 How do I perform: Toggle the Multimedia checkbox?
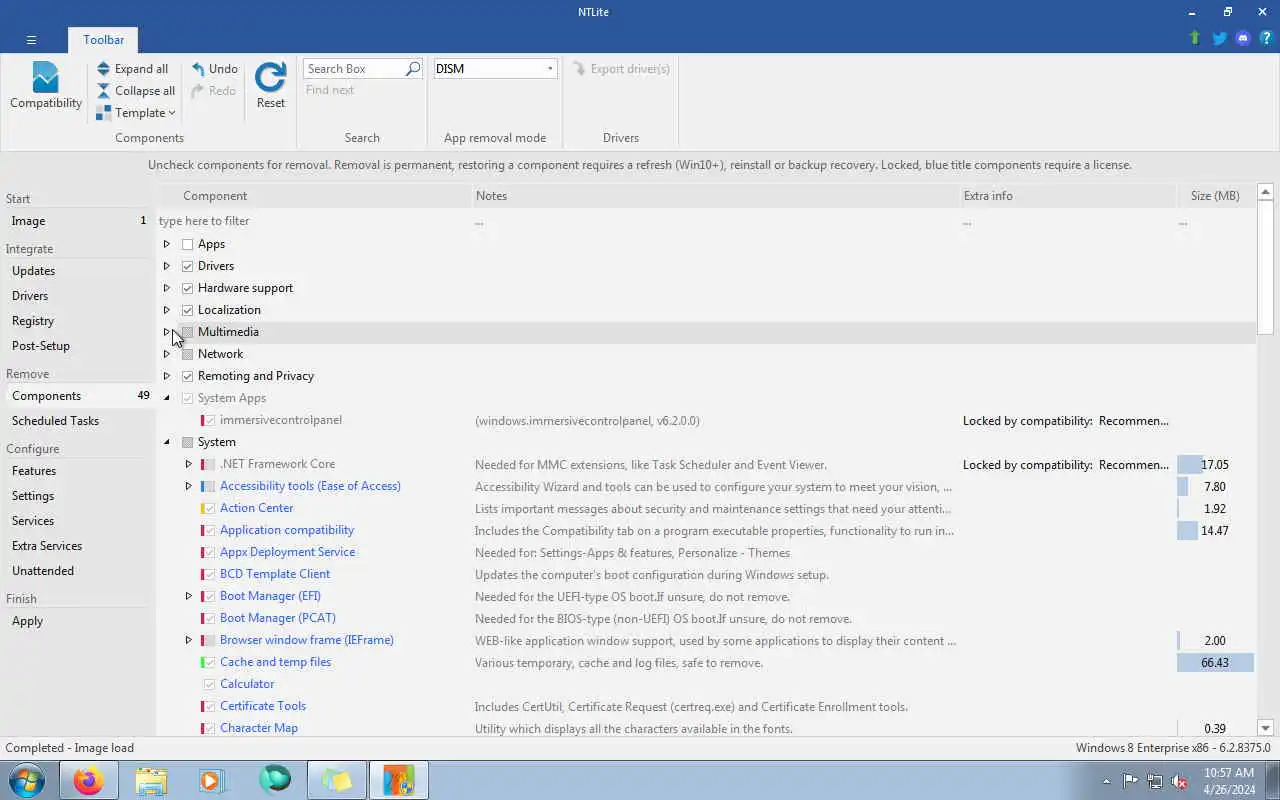point(187,332)
